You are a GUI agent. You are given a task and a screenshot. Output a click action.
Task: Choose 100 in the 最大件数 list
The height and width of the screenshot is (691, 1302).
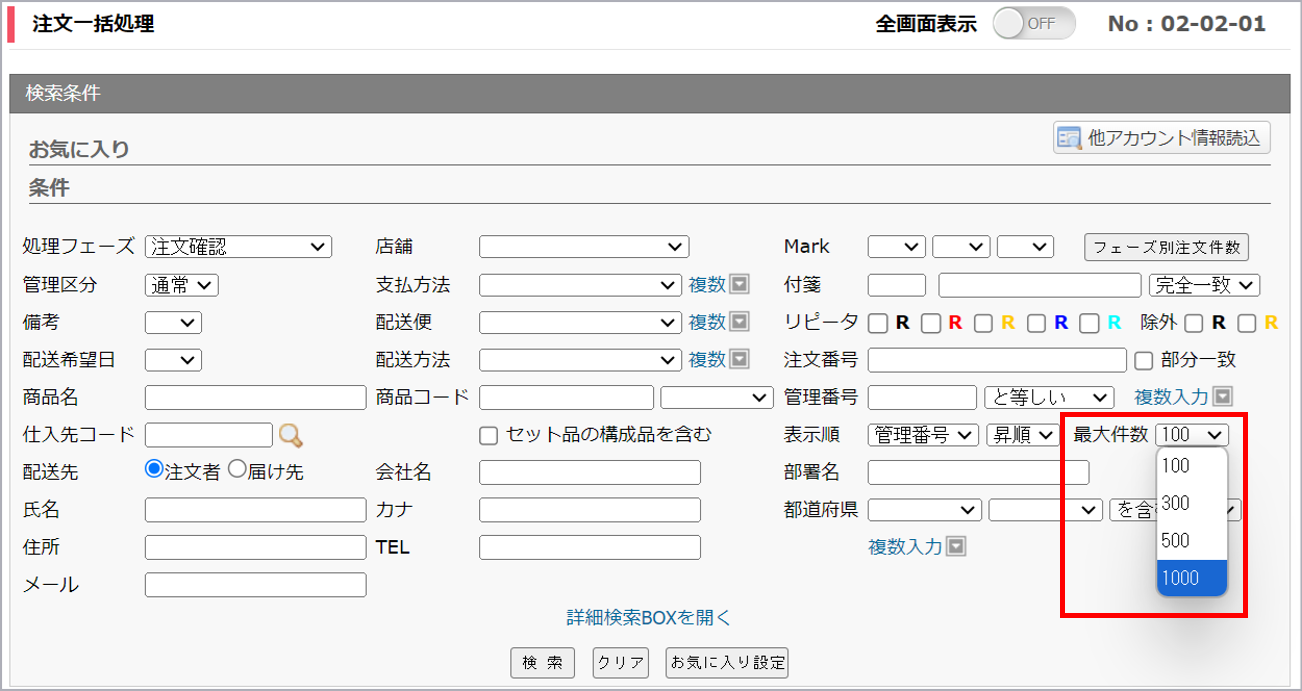tap(1191, 465)
